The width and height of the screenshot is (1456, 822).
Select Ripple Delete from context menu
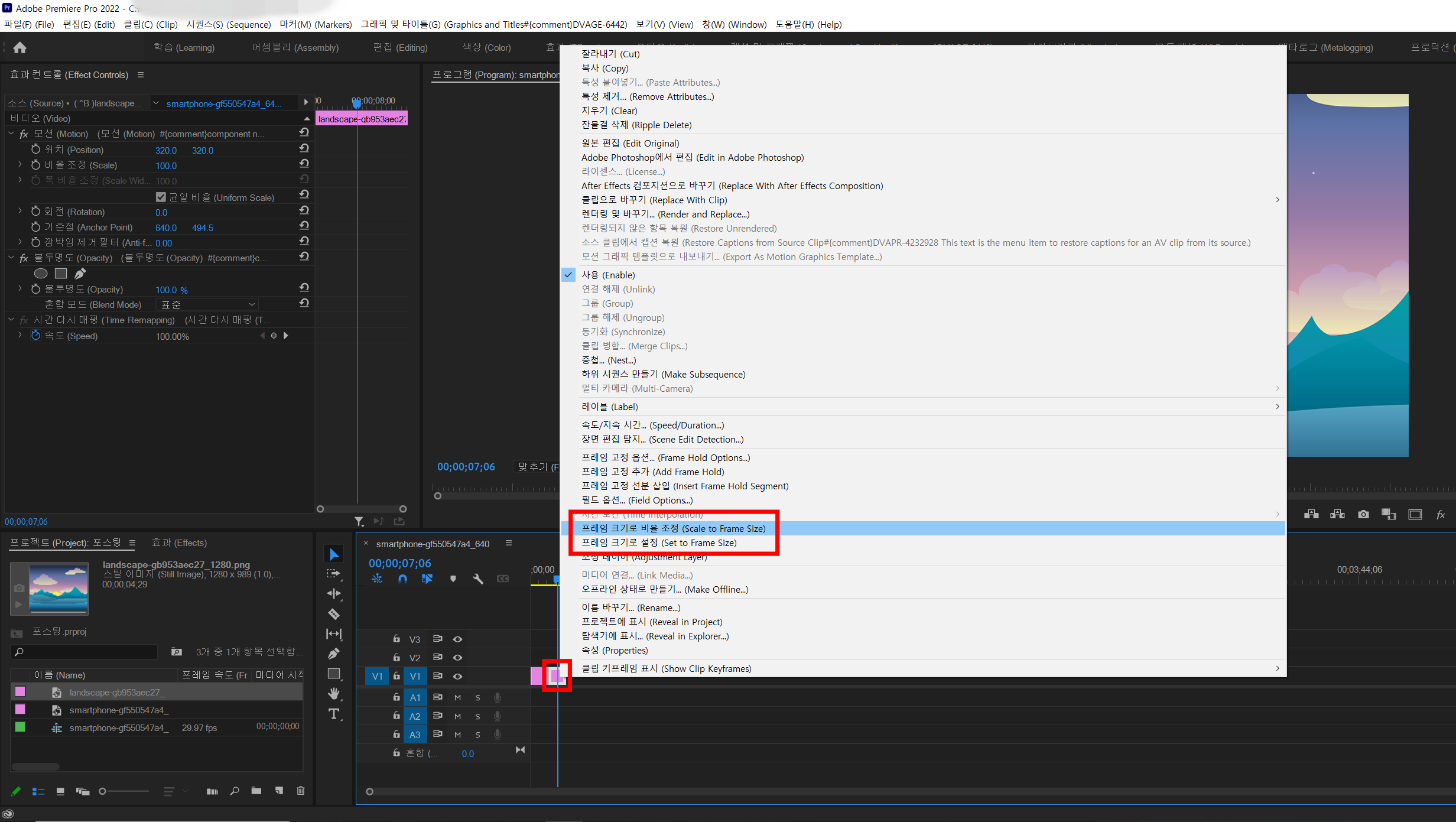tap(923, 125)
